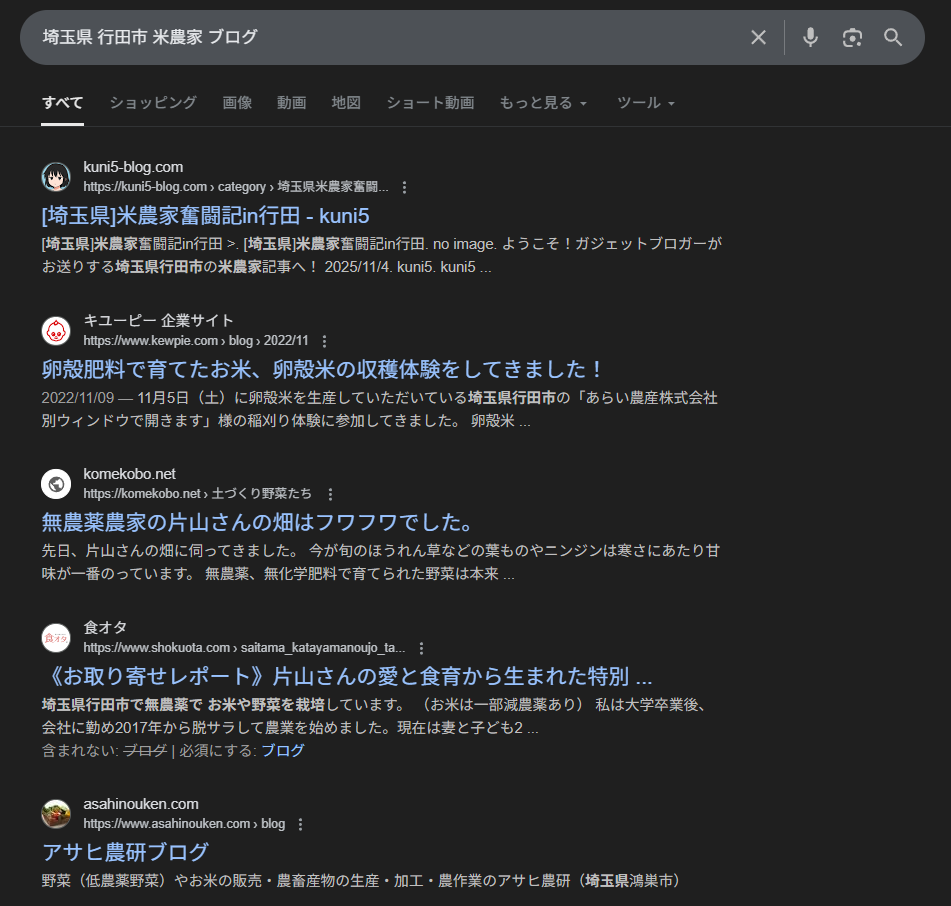Image resolution: width=951 pixels, height=906 pixels.
Task: Expand the もっと見る dropdown
Action: click(x=543, y=102)
